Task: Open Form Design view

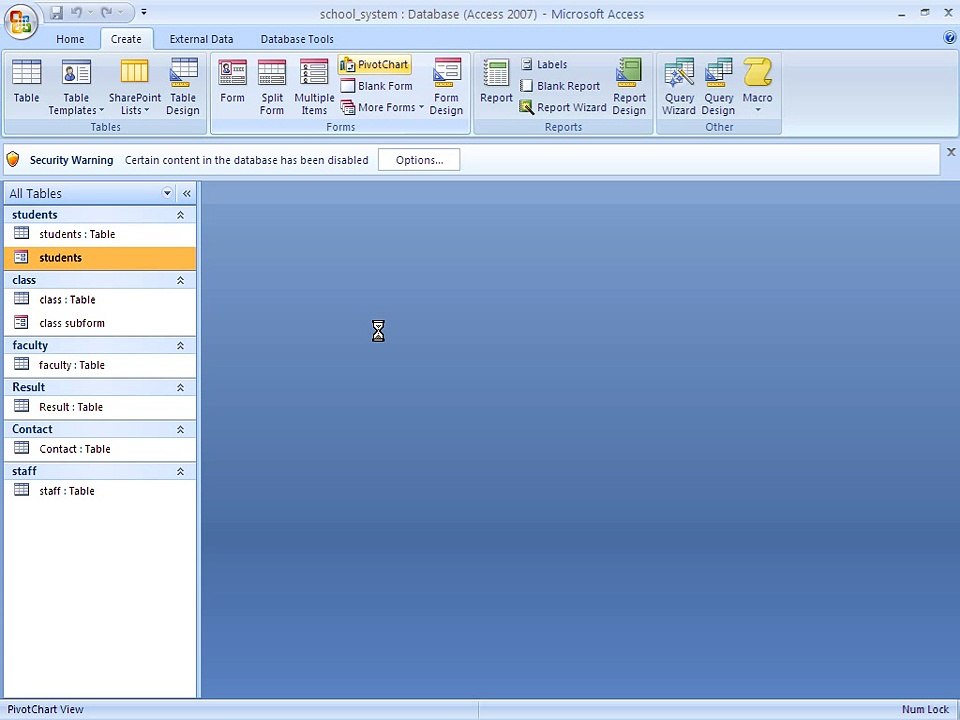Action: [446, 87]
